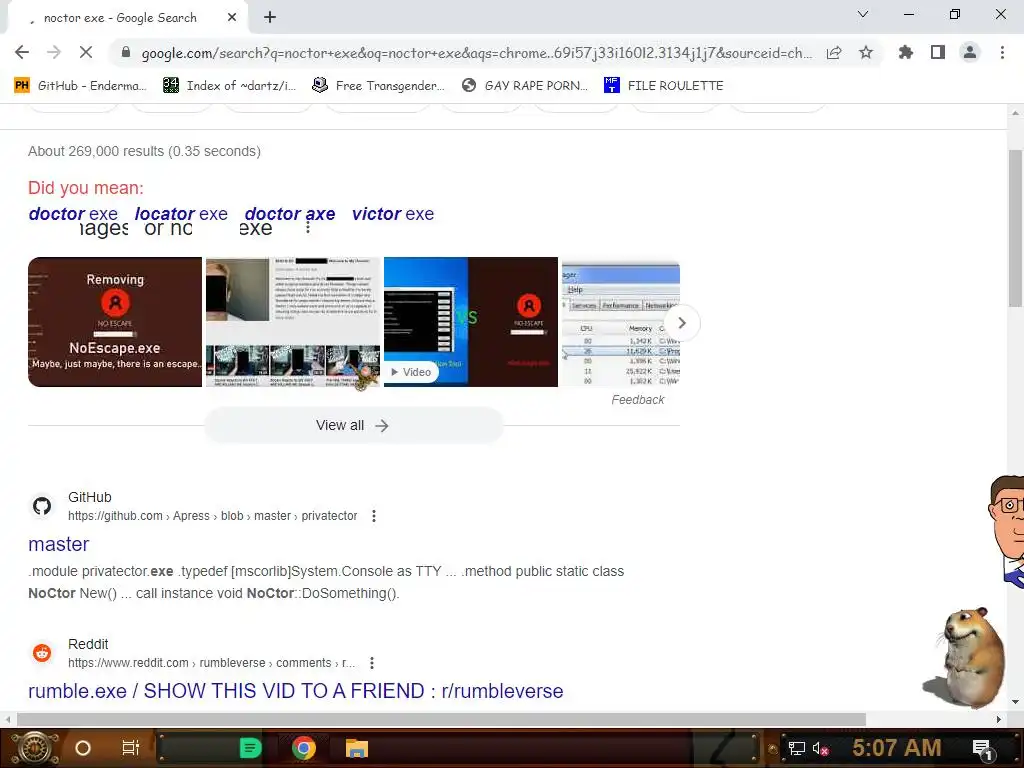
Task: Close the noctor exe search tab
Action: [232, 18]
